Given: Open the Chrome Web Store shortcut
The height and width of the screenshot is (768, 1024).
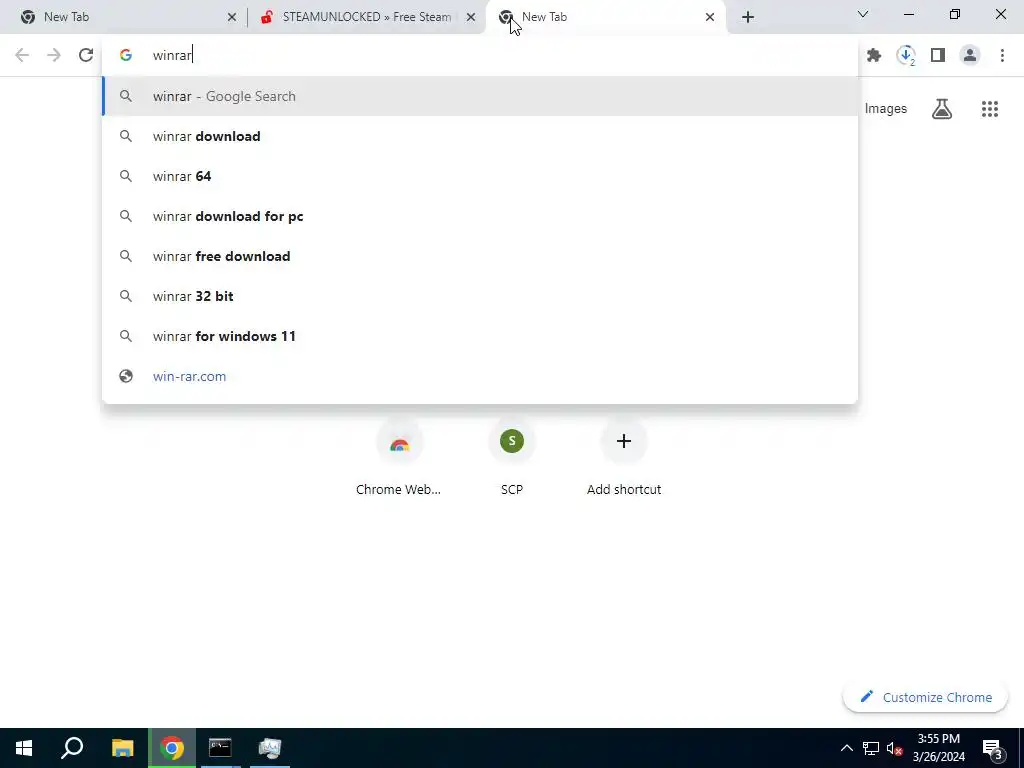Looking at the screenshot, I should 399,457.
